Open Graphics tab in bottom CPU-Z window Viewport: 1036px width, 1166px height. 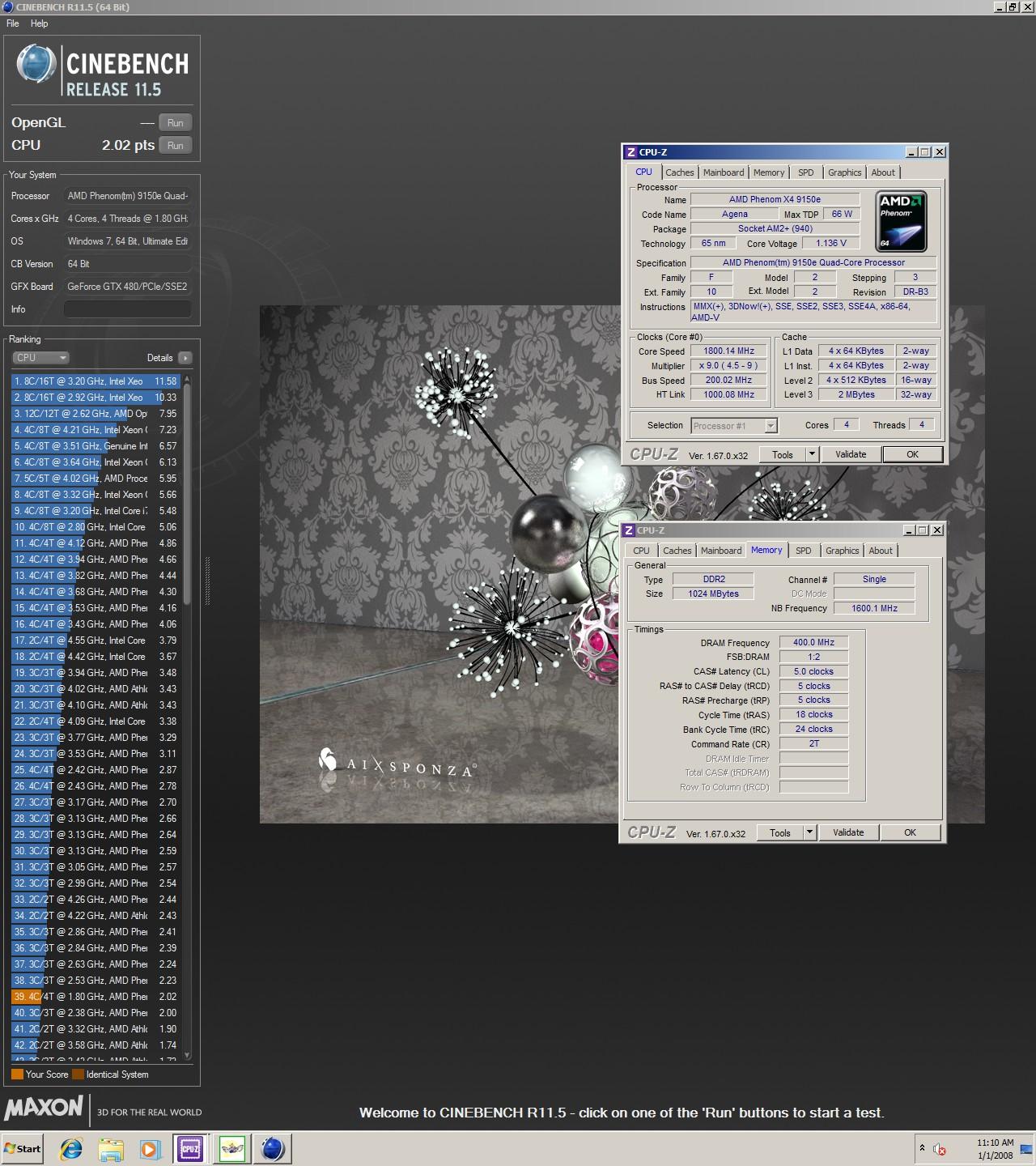pyautogui.click(x=842, y=551)
